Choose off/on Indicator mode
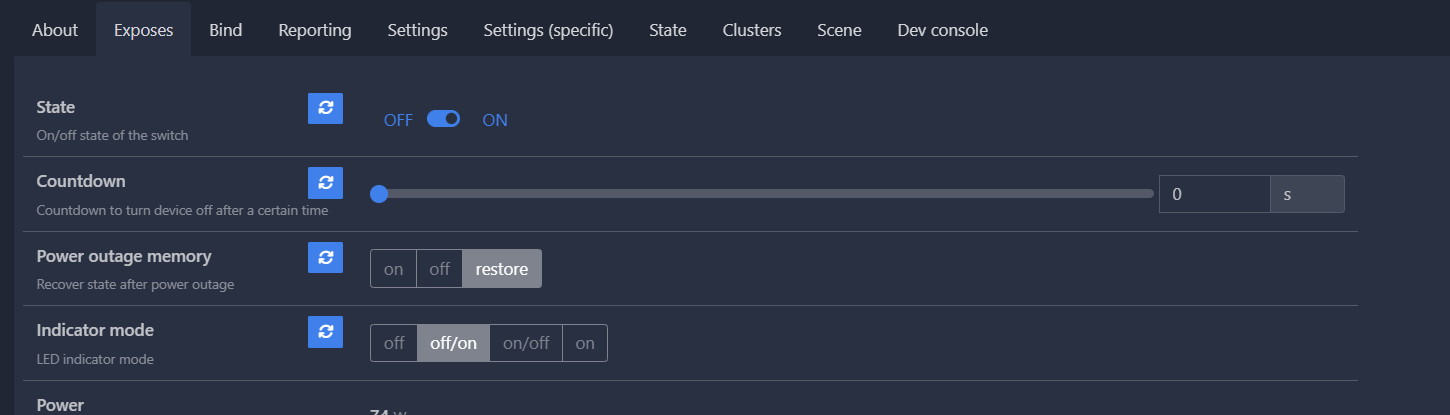The height and width of the screenshot is (415, 1450). coord(453,343)
